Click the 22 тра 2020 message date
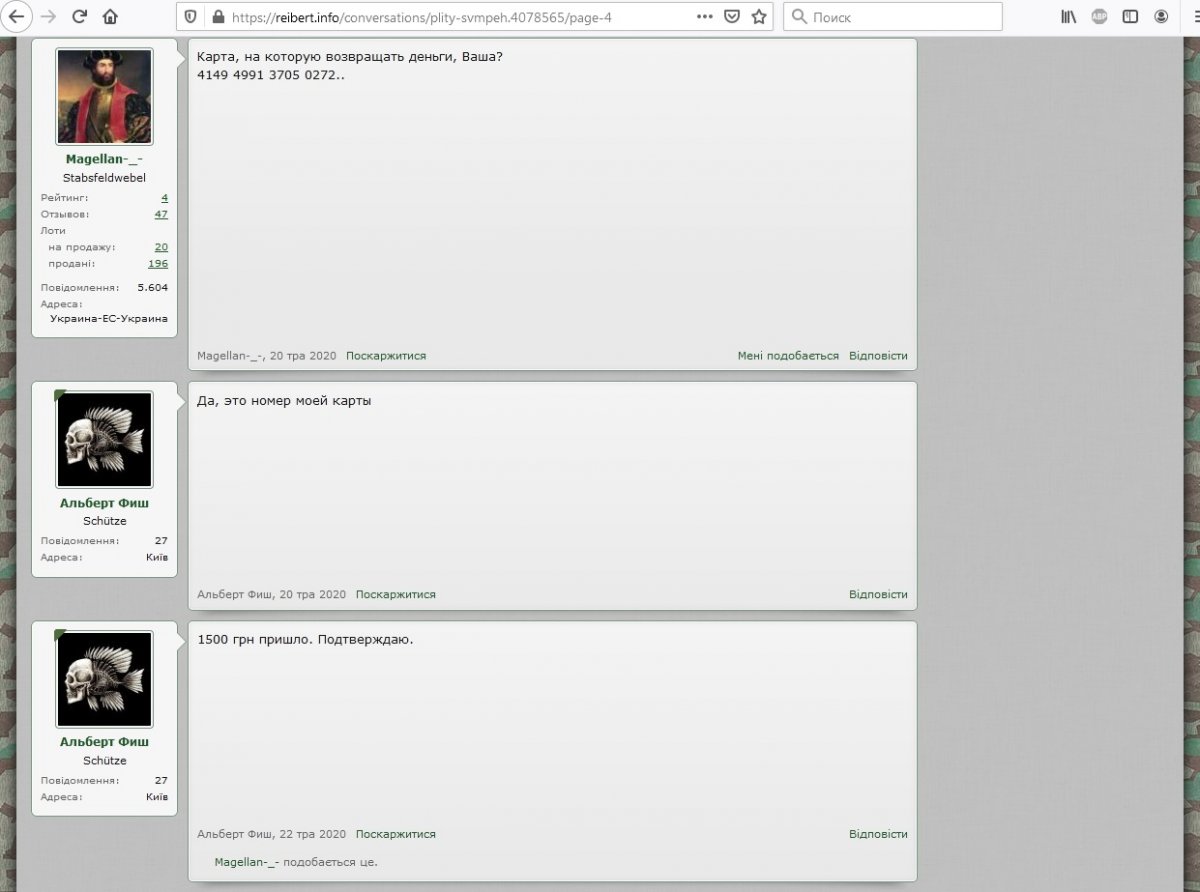1200x892 pixels. point(313,834)
